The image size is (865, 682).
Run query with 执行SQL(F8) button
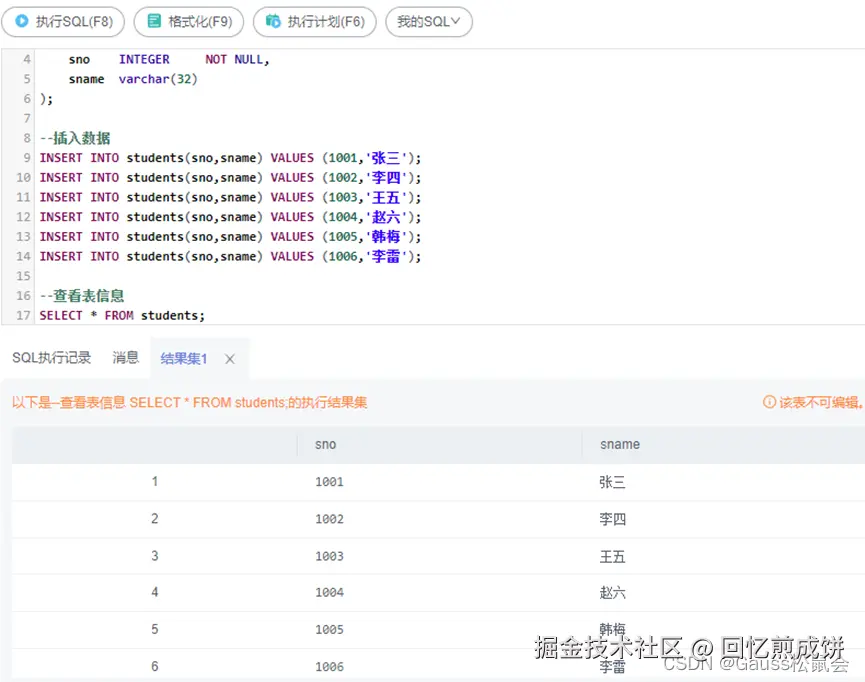pyautogui.click(x=63, y=22)
